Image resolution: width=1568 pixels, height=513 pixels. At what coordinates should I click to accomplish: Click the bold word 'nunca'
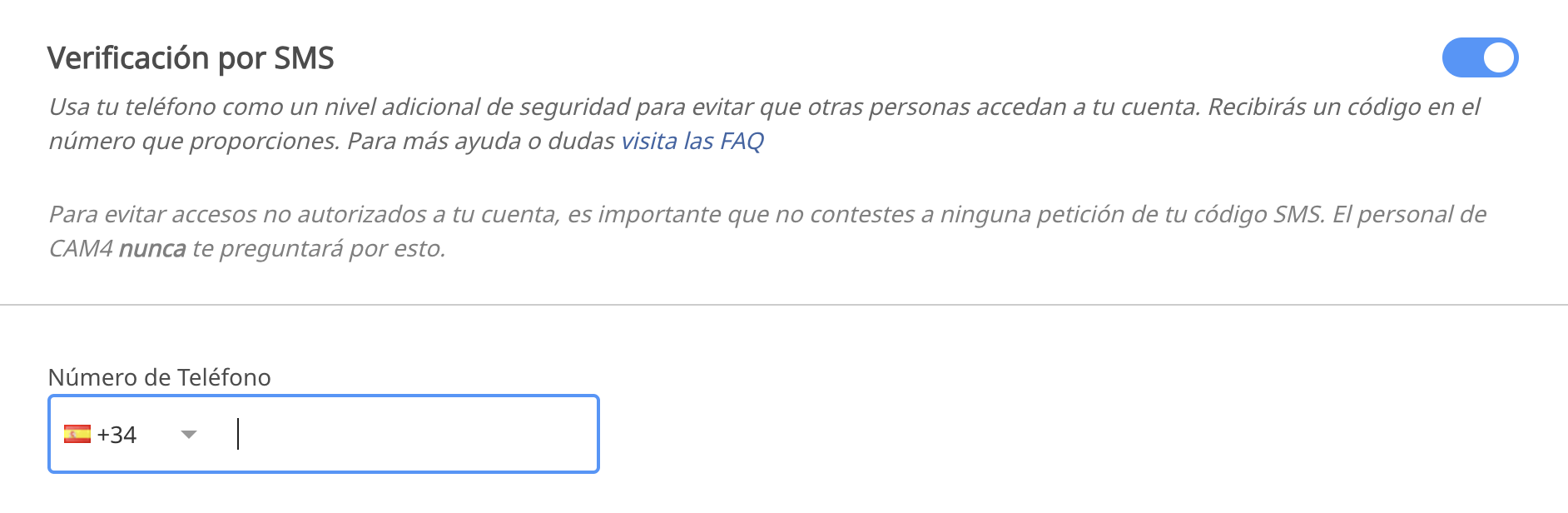[x=152, y=249]
